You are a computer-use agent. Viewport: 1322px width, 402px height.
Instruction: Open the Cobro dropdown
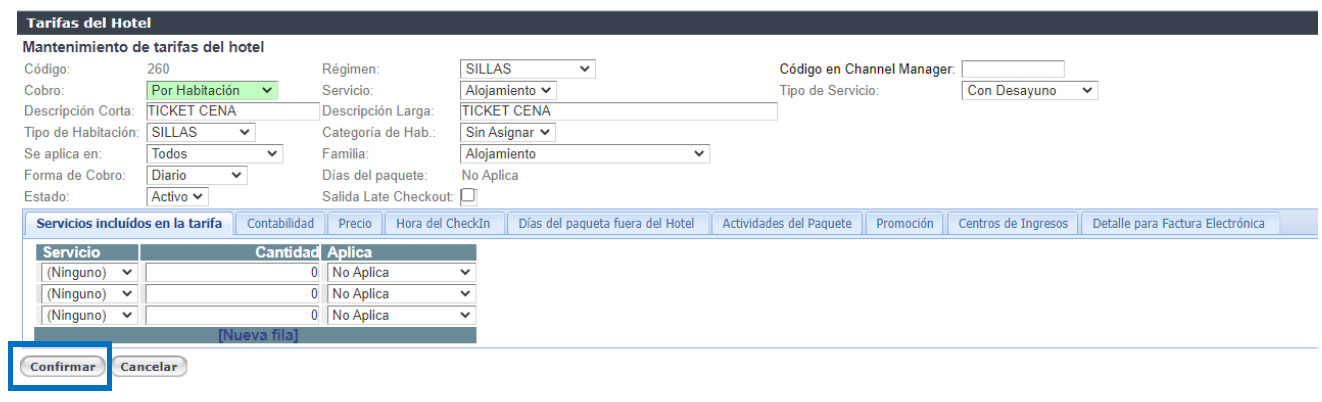[212, 90]
